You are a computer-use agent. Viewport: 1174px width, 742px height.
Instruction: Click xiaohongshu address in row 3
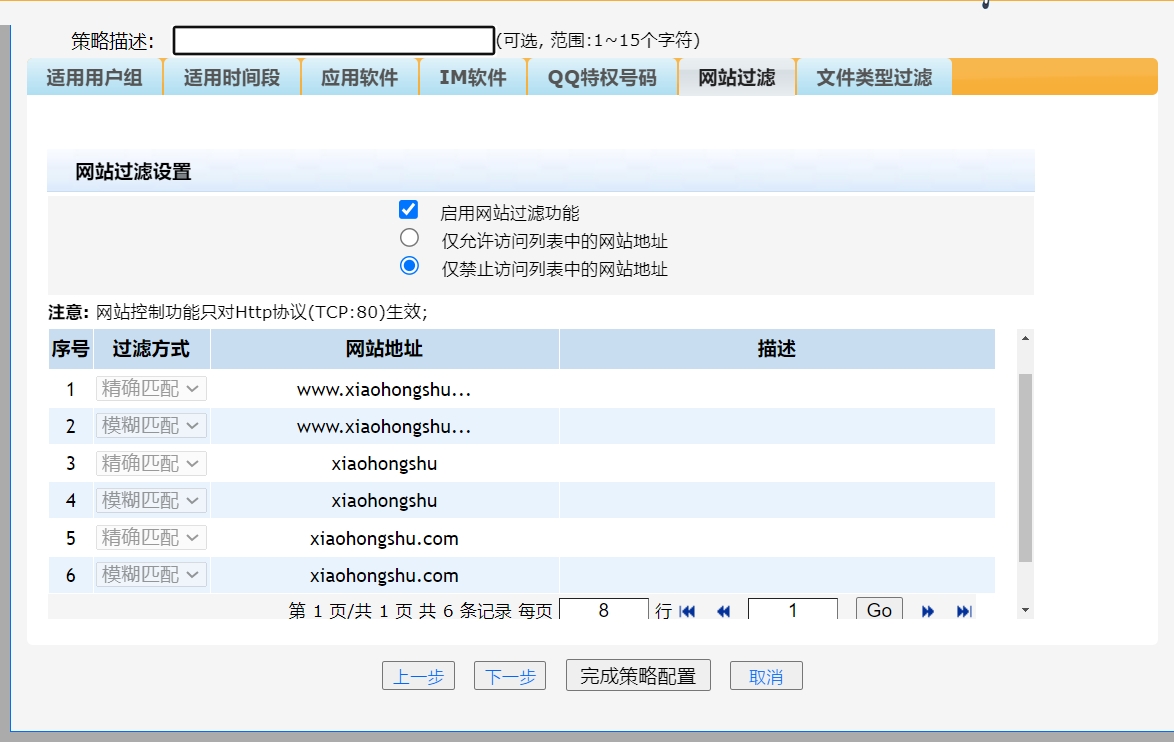point(384,464)
